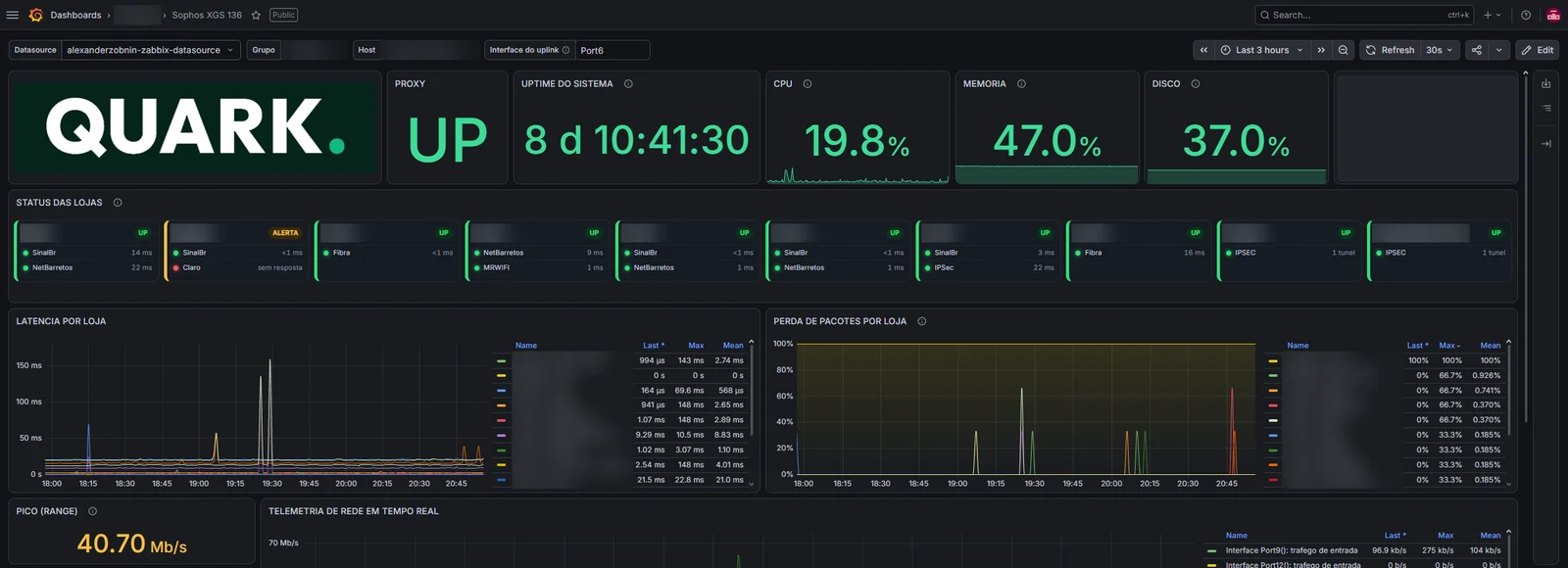Click the MRWIFI link row
The height and width of the screenshot is (568, 1568).
coord(537,267)
